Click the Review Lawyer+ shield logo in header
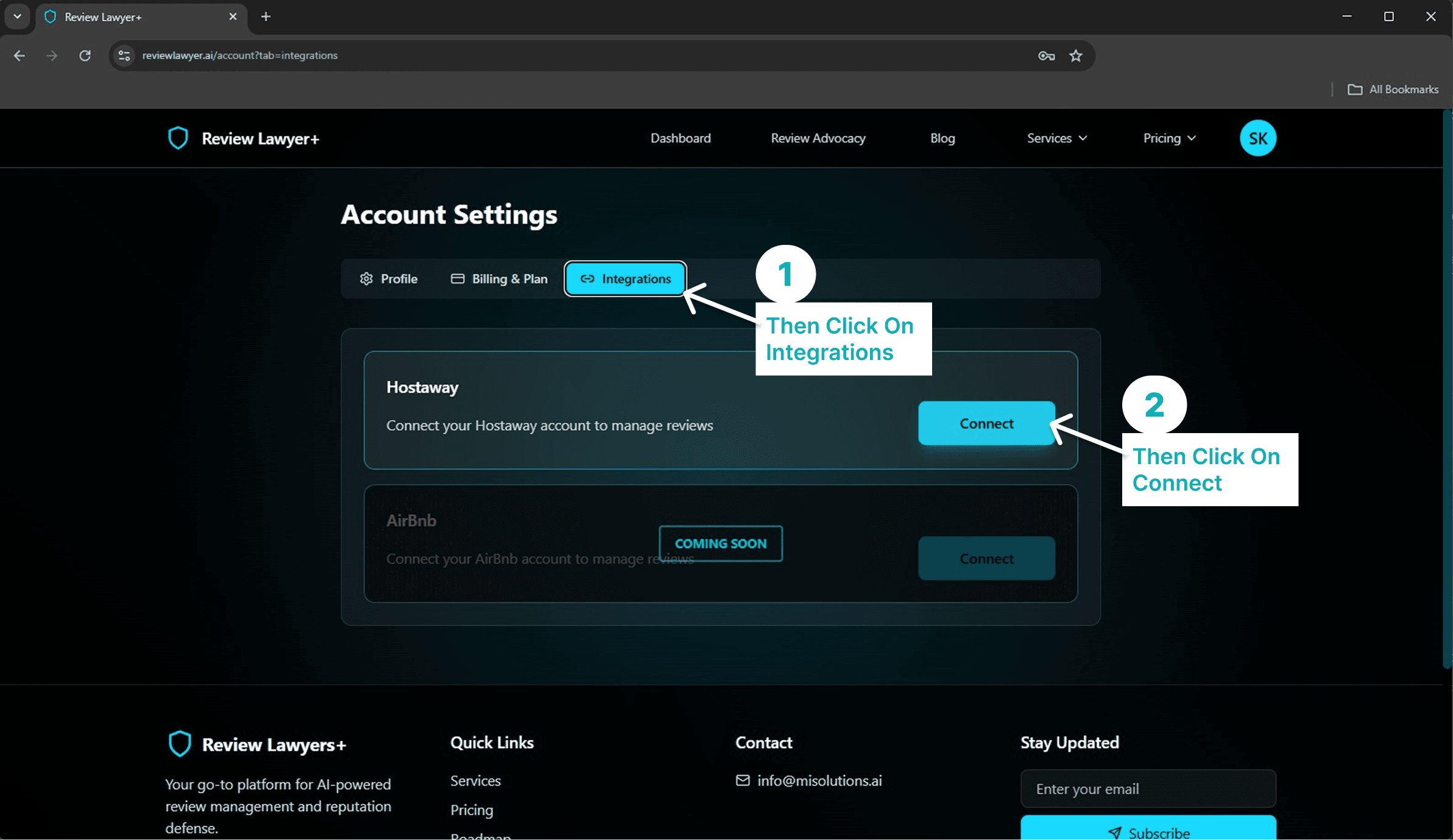1453x840 pixels. 178,138
